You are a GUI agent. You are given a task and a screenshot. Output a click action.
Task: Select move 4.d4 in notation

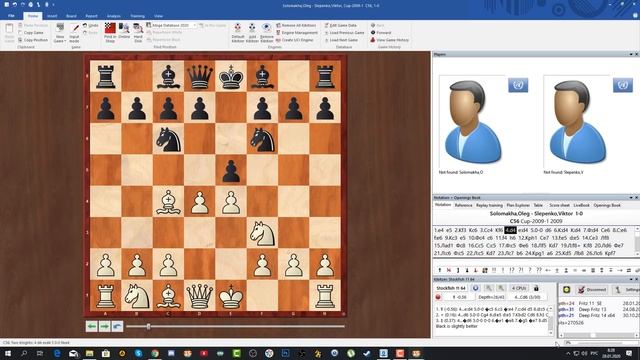(x=510, y=230)
